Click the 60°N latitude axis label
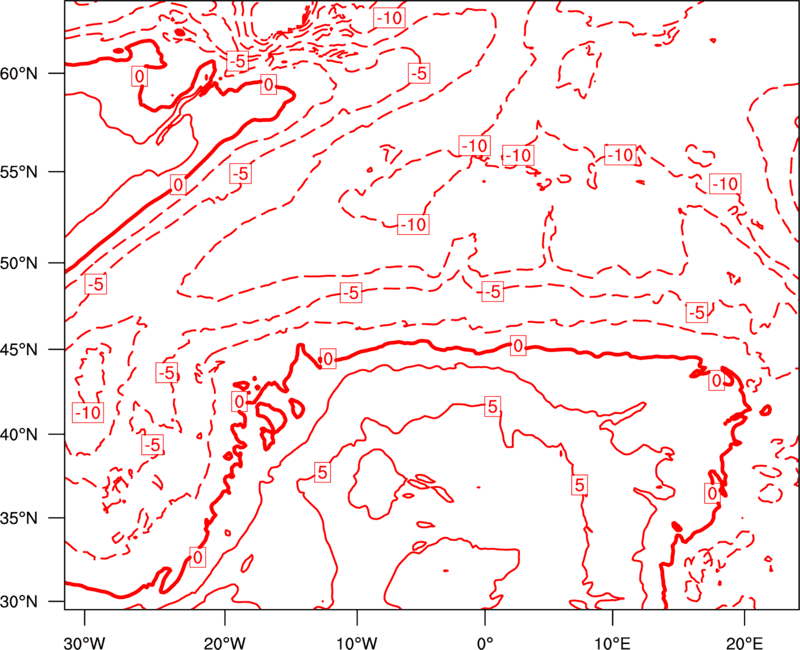800x650 pixels. (19, 74)
